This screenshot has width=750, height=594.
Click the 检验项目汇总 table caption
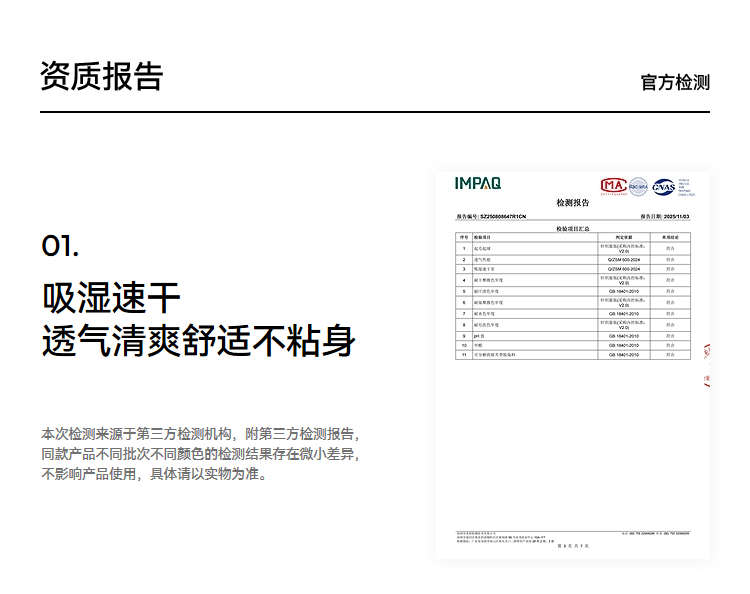pyautogui.click(x=573, y=229)
